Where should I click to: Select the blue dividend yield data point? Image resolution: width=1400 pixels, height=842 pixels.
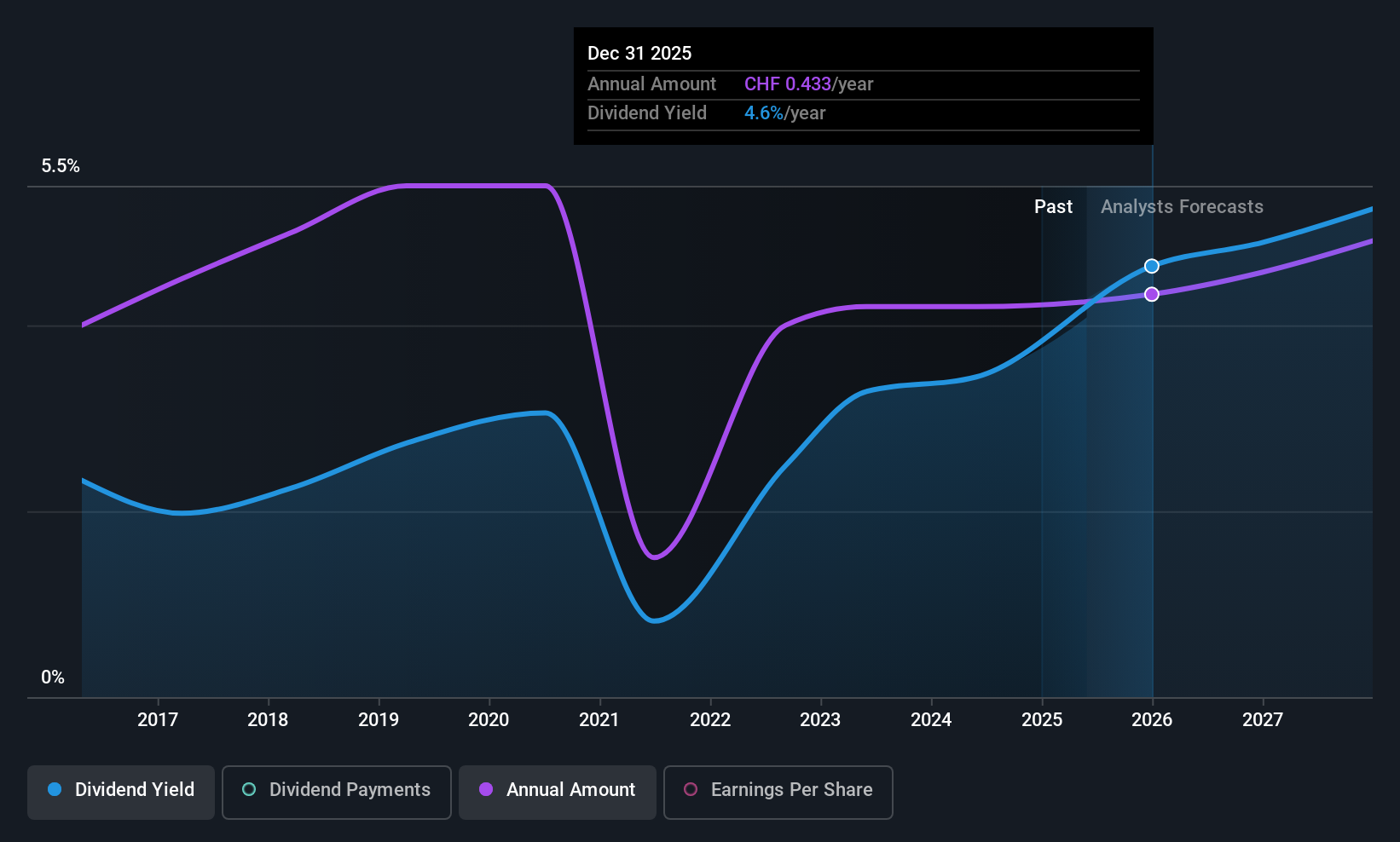[x=1152, y=266]
